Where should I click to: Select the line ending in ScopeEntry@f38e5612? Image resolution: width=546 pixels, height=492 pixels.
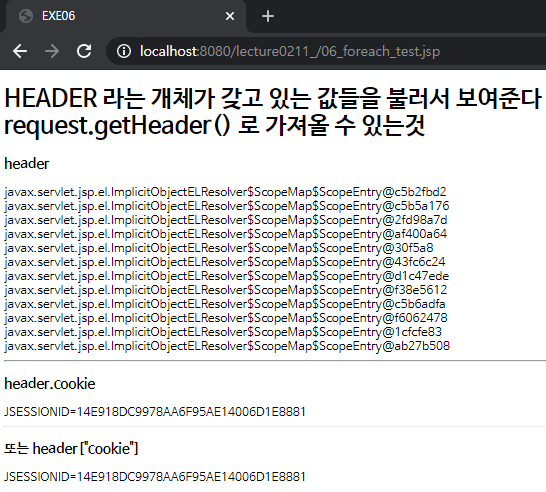point(226,290)
